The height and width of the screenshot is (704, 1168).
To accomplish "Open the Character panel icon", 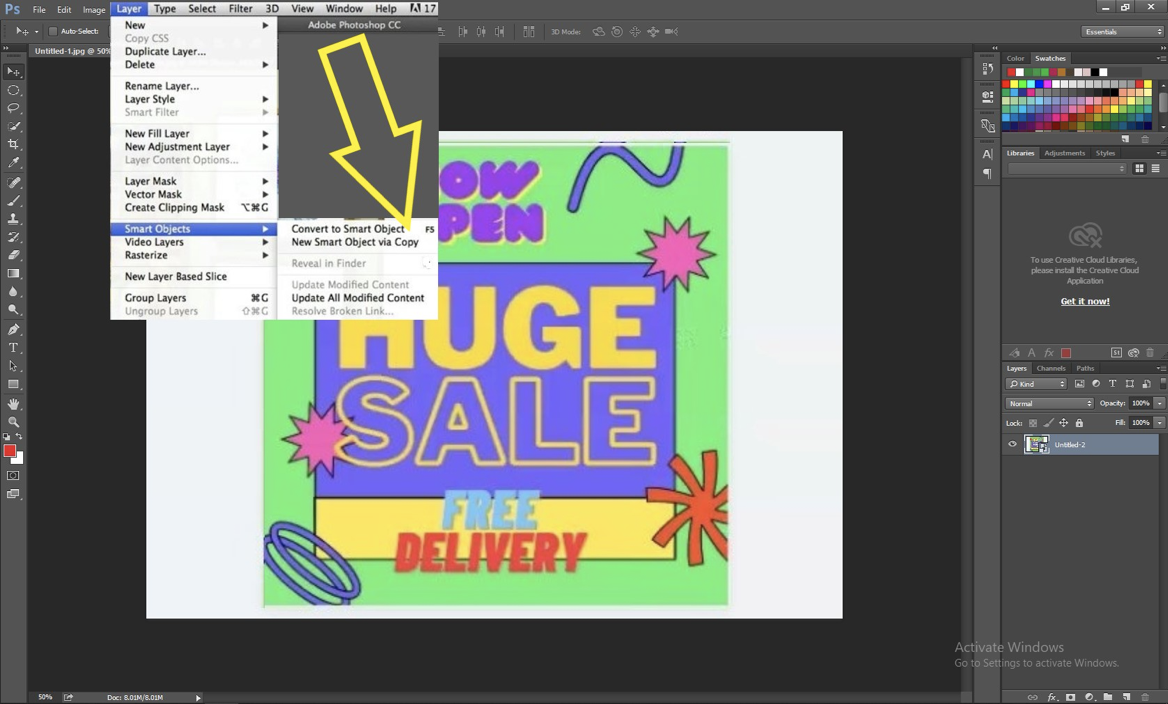I will [988, 154].
